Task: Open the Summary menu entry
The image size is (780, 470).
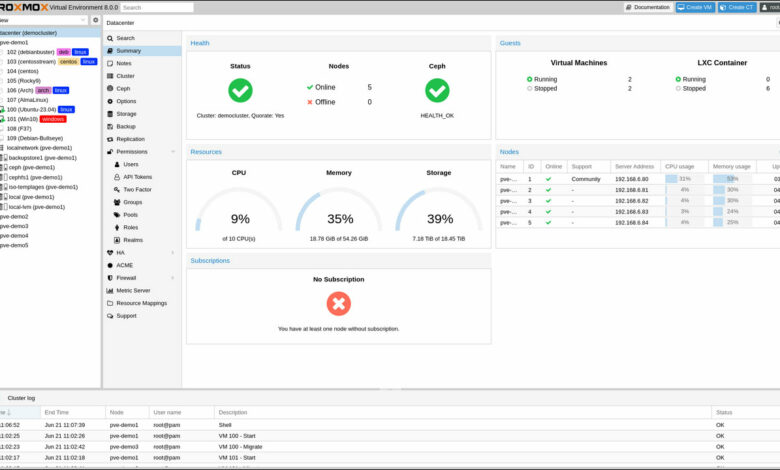Action: coord(142,51)
